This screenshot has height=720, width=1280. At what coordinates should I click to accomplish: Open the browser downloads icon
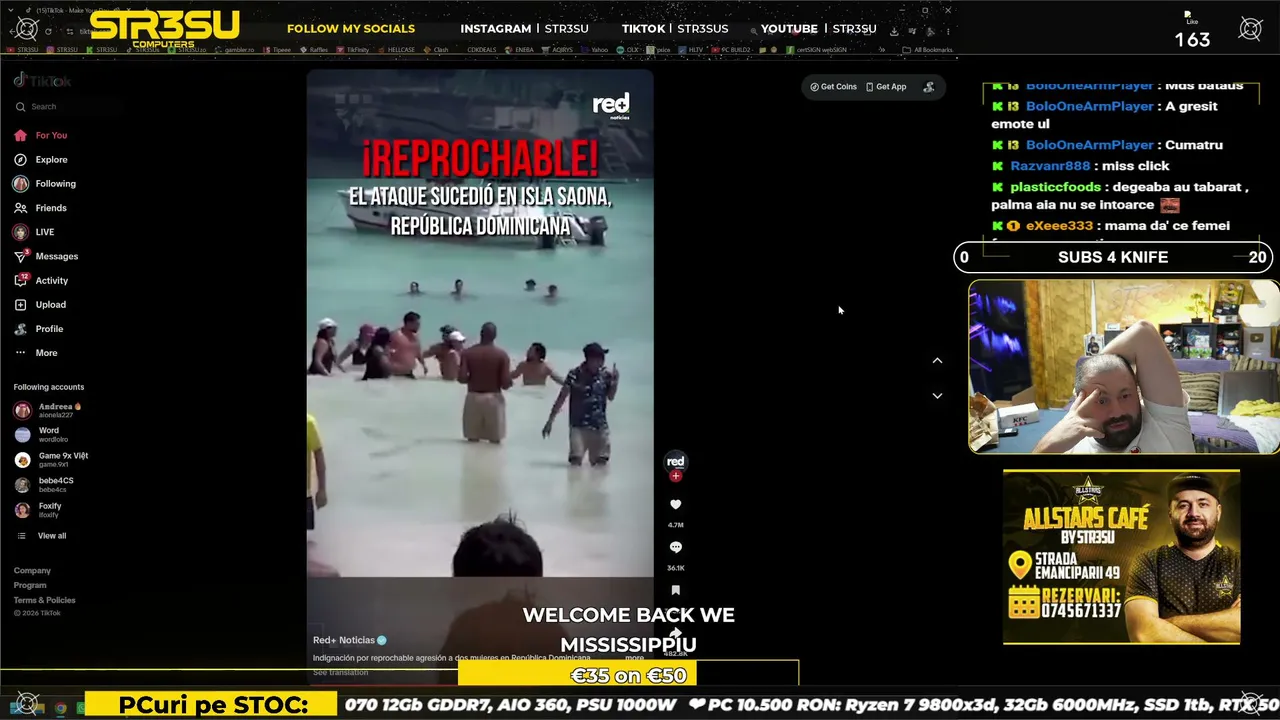tap(894, 31)
